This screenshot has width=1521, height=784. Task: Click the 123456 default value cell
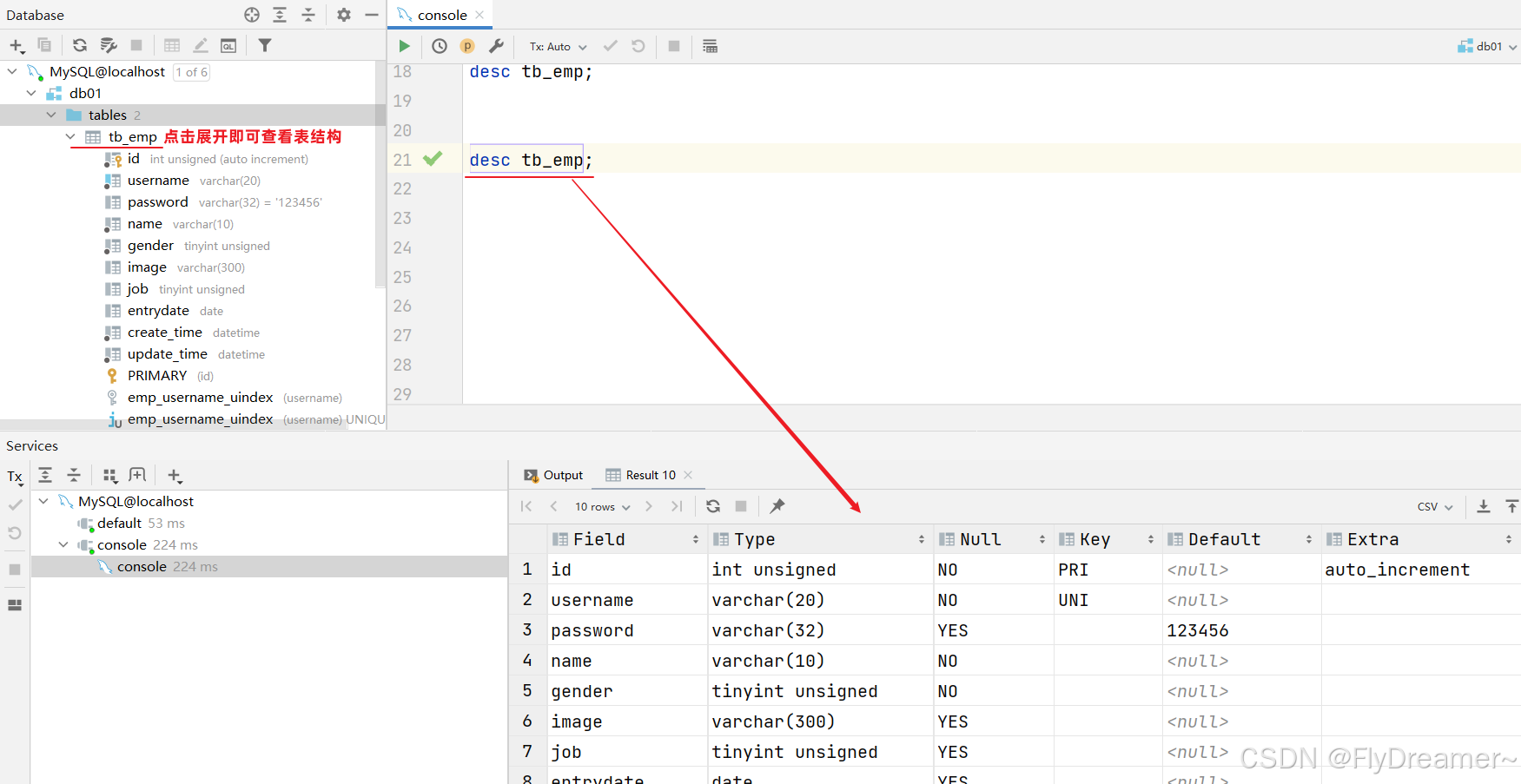click(1242, 630)
